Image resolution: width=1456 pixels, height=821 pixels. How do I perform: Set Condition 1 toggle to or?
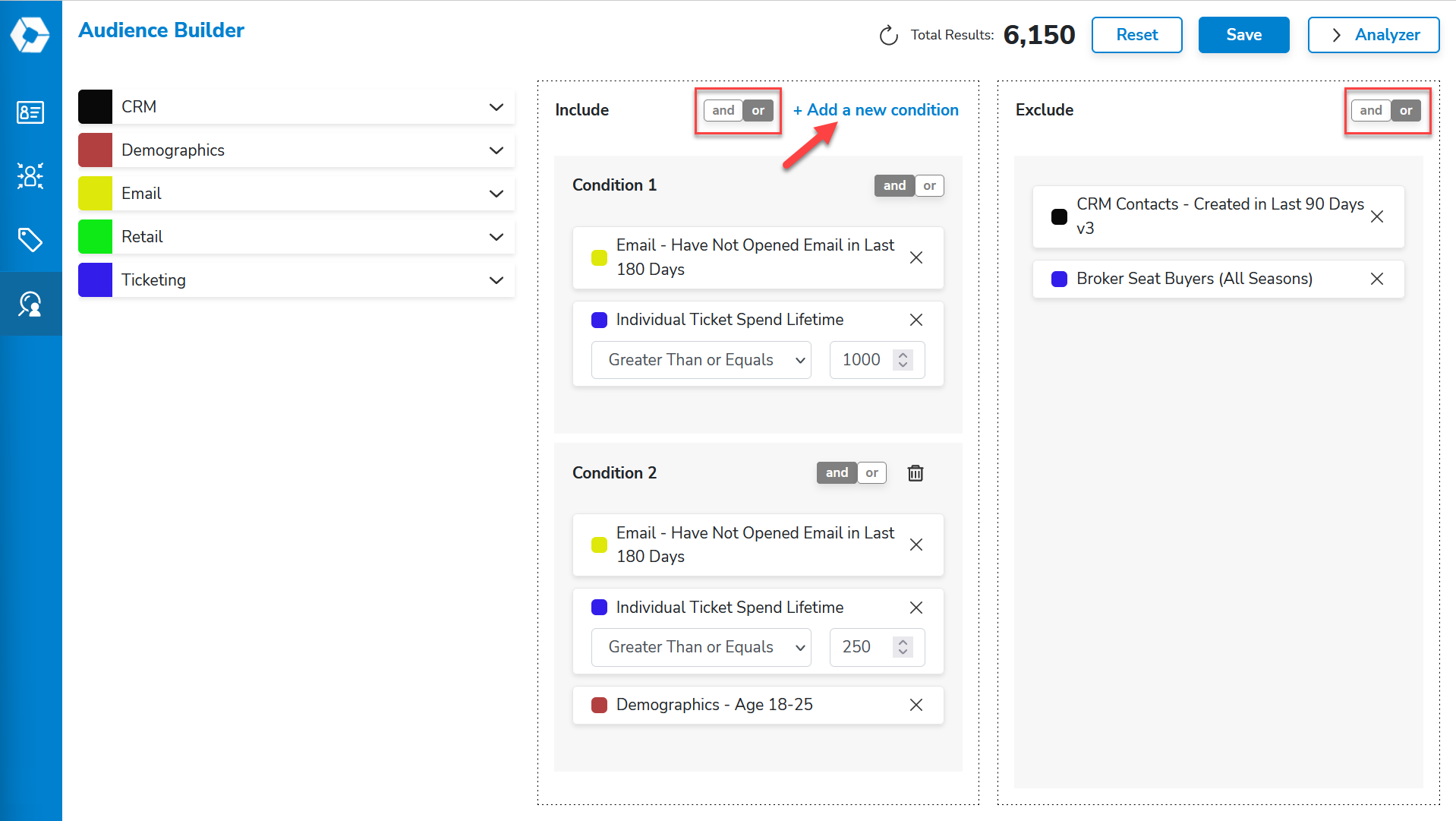[x=930, y=185]
